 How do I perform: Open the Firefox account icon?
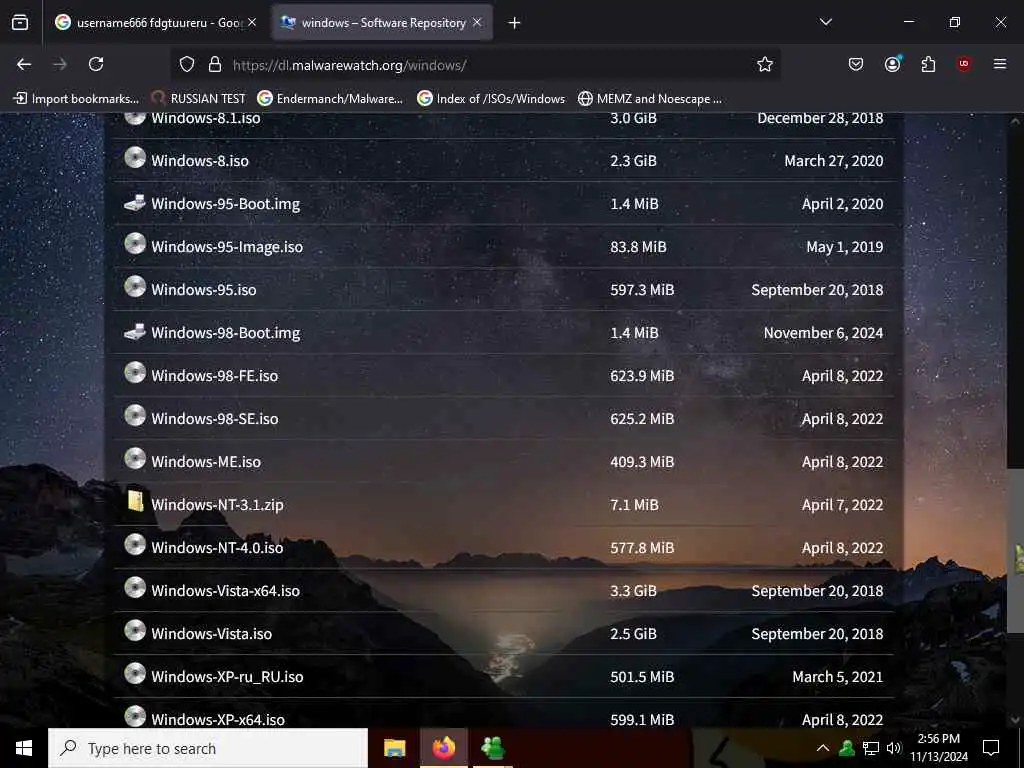point(892,64)
